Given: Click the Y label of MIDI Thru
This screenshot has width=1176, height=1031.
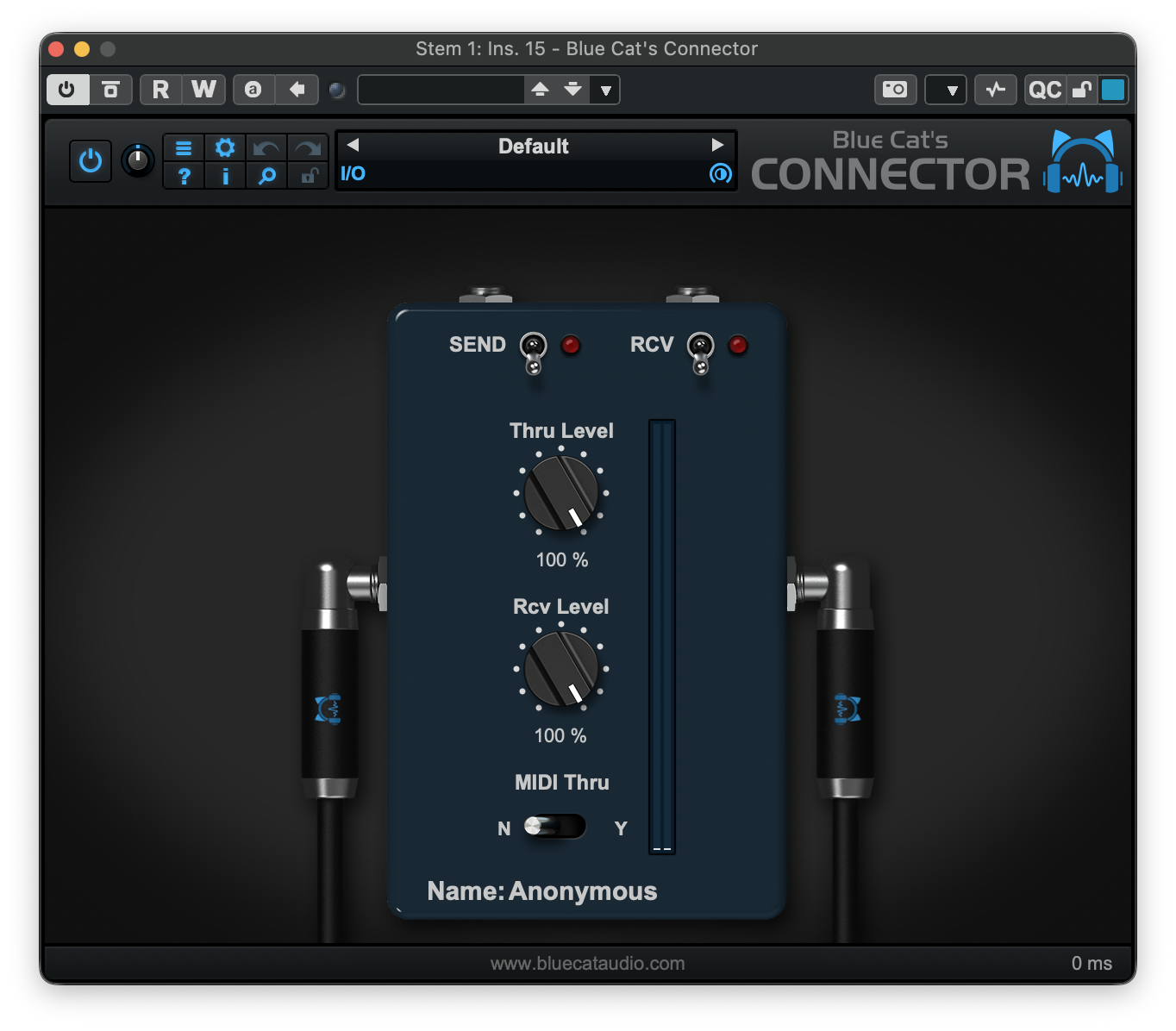Looking at the screenshot, I should pos(621,828).
